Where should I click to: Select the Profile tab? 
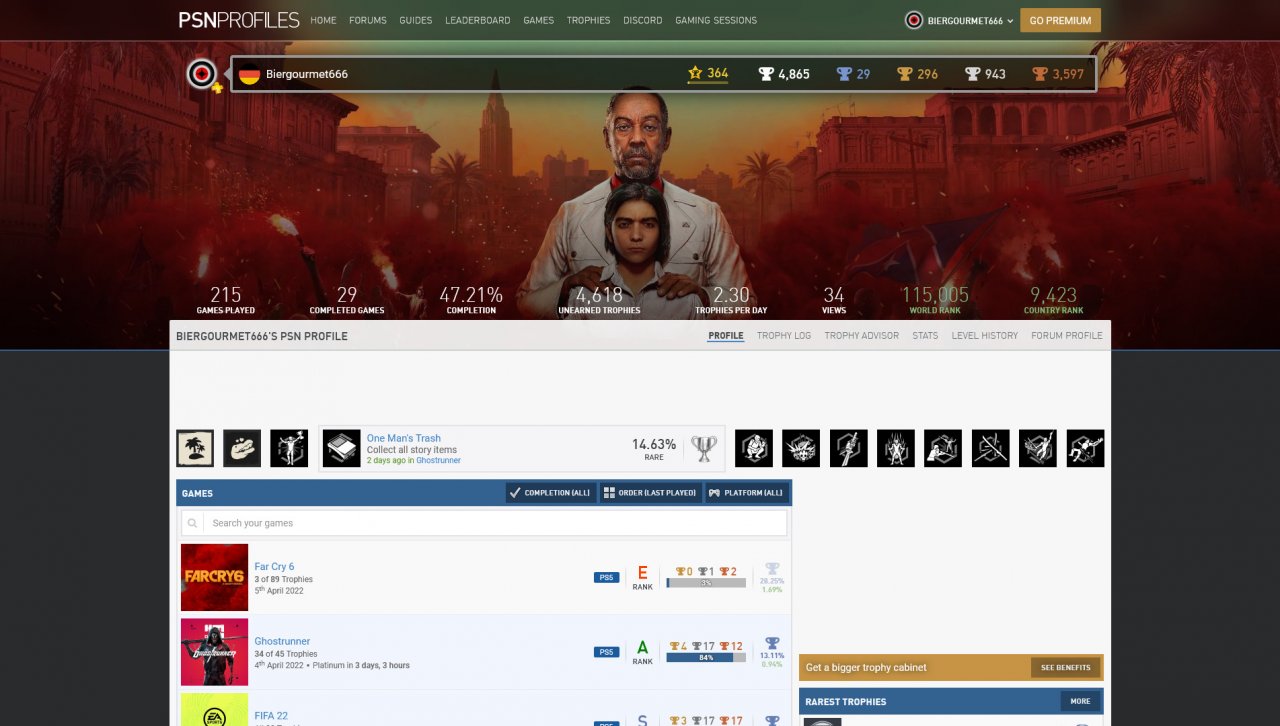click(x=726, y=336)
